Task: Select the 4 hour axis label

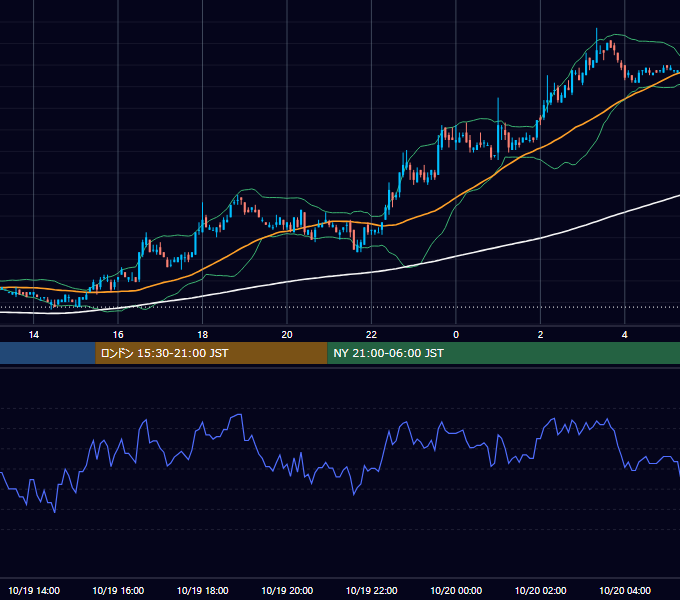Action: [x=624, y=335]
